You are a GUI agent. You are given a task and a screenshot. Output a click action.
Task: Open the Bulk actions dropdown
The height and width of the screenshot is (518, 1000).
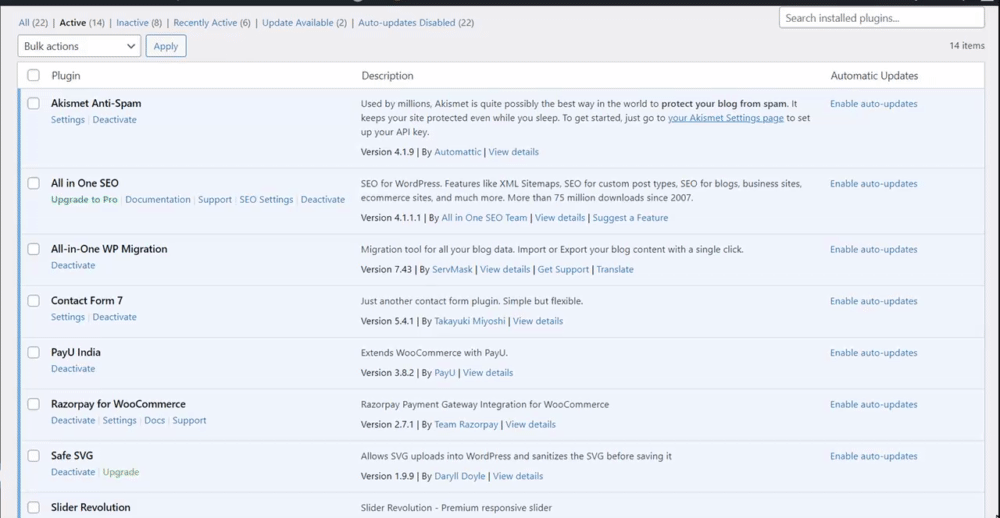tap(79, 46)
